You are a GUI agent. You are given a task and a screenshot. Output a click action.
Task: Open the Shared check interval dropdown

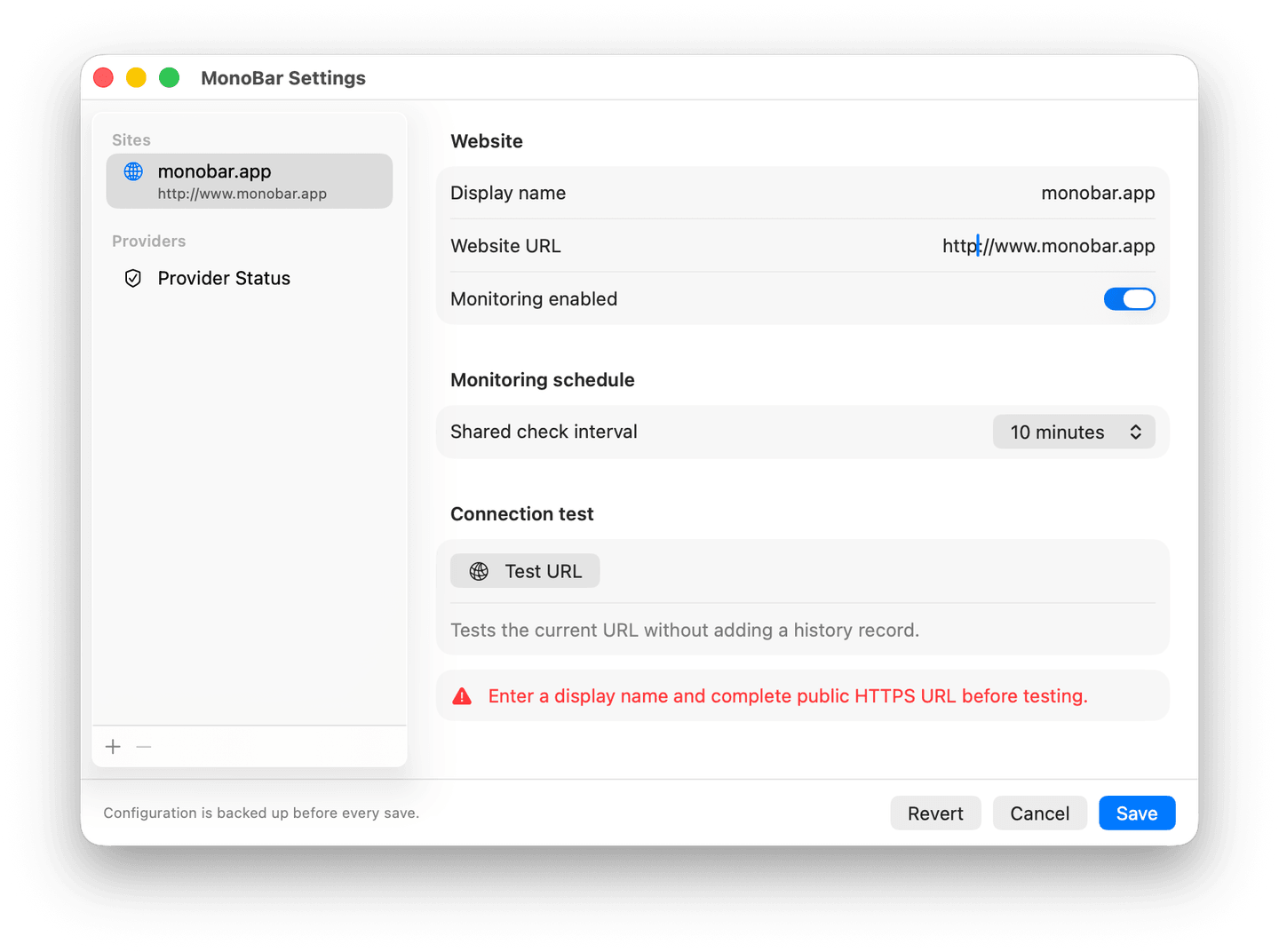(x=1074, y=432)
